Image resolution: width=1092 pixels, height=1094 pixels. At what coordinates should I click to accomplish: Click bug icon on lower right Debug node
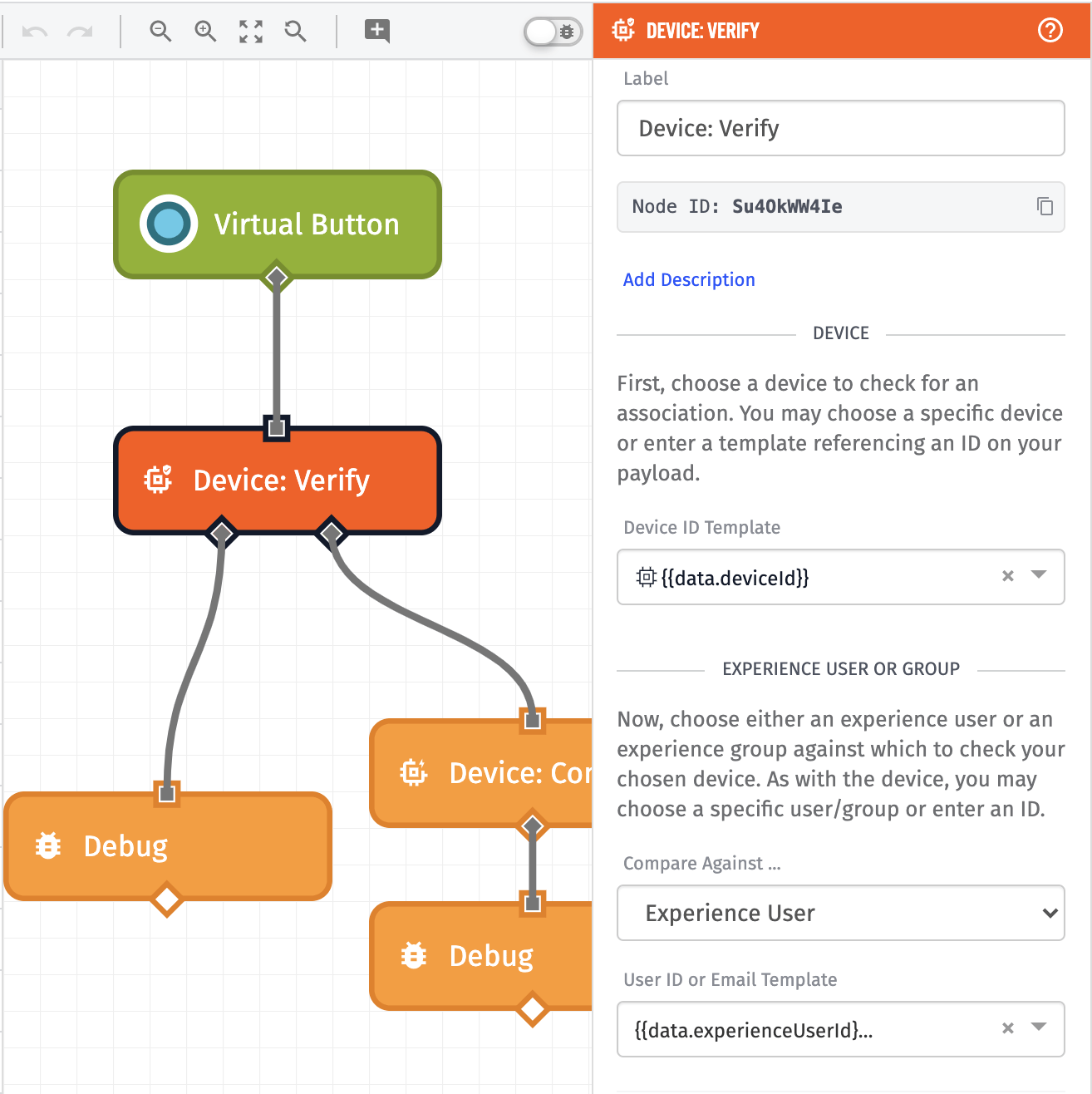coord(414,955)
